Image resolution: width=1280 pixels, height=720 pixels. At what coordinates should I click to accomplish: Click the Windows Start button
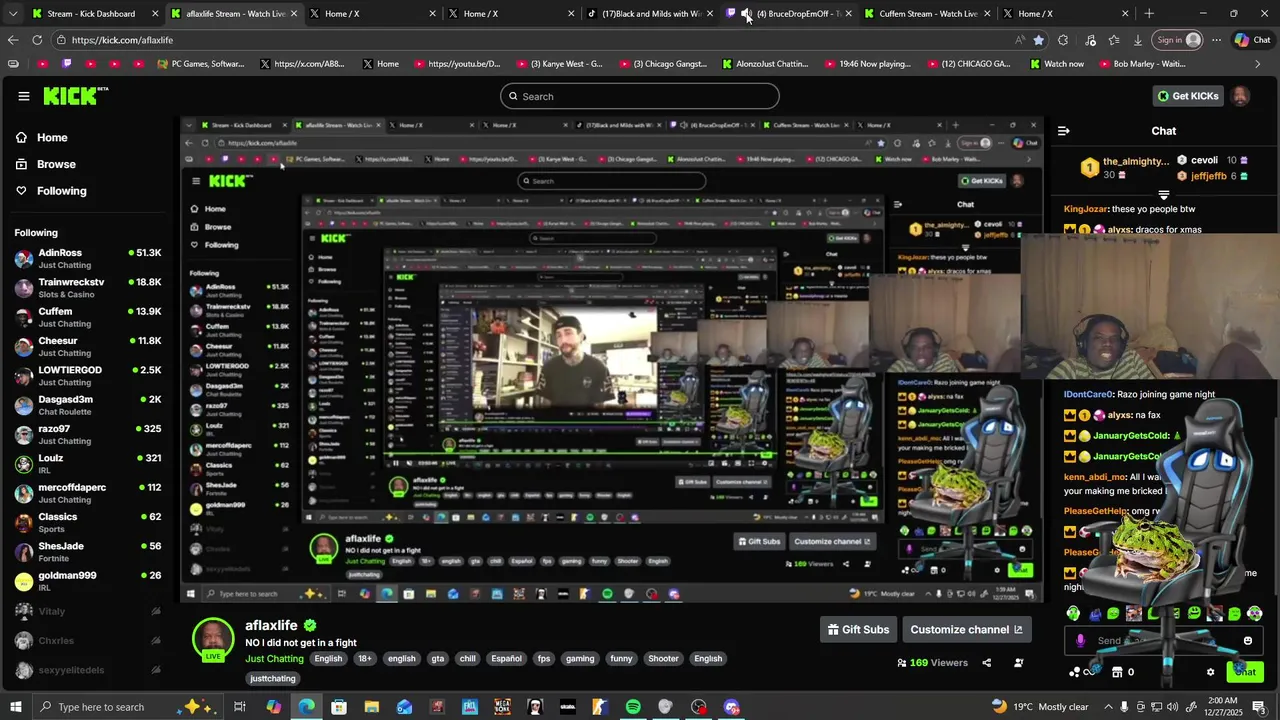click(x=17, y=707)
